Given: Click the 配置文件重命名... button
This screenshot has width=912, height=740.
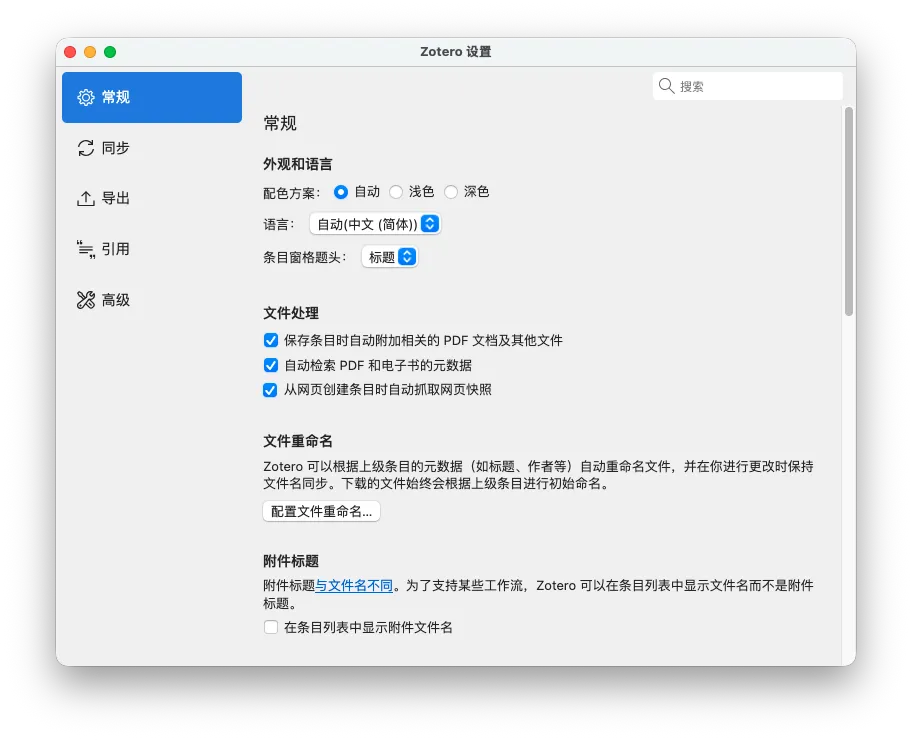Looking at the screenshot, I should click(322, 511).
